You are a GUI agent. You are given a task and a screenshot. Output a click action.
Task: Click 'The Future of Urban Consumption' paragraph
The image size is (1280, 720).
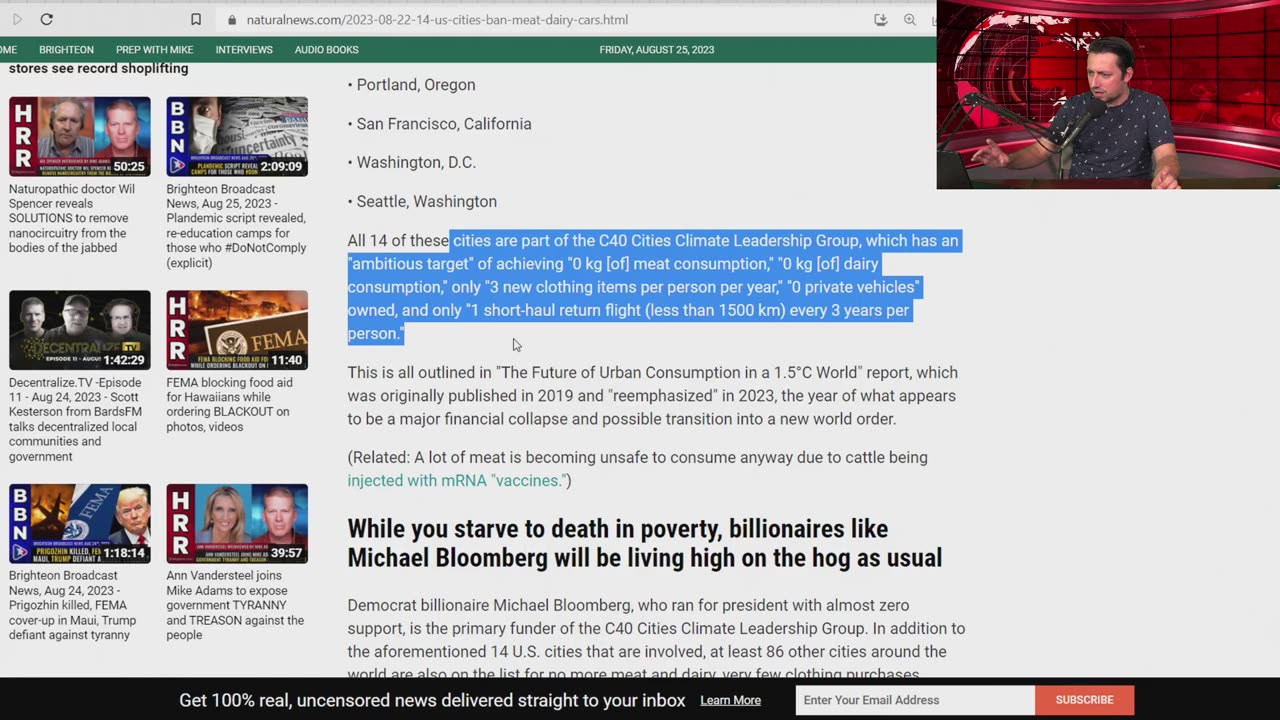click(x=651, y=396)
